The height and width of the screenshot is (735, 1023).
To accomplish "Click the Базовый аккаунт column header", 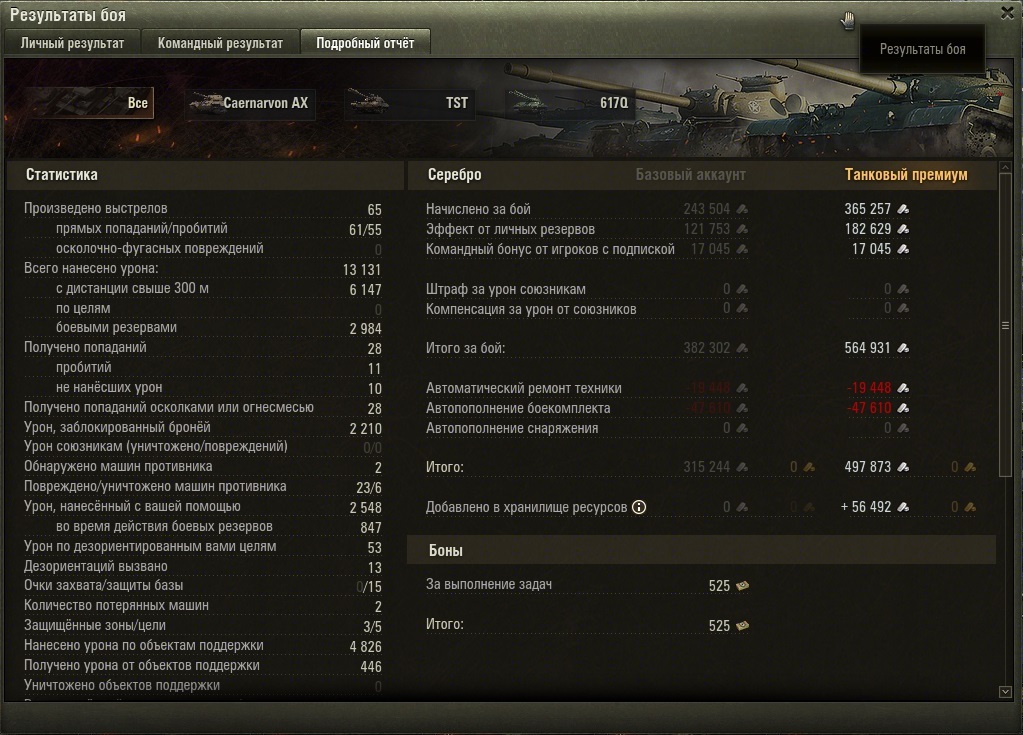I will 691,175.
